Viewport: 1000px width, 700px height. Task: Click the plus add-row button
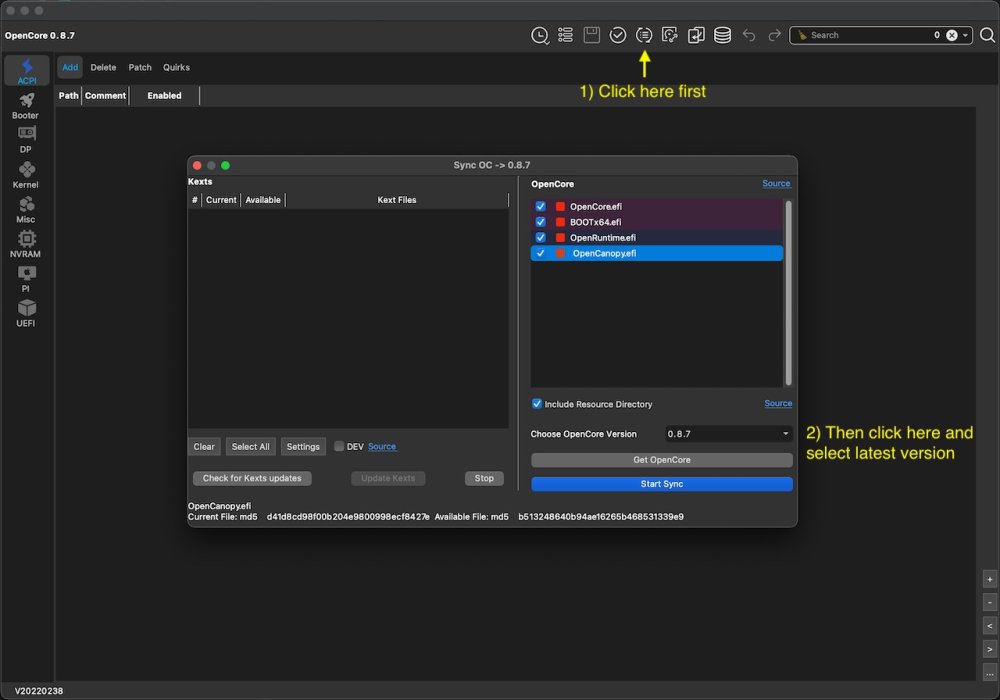click(x=989, y=580)
